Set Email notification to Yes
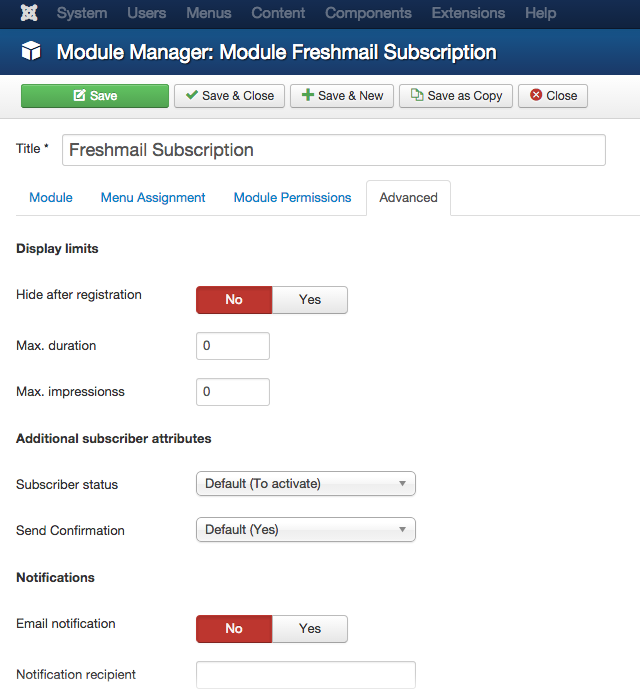Image resolution: width=640 pixels, height=694 pixels. click(x=310, y=628)
